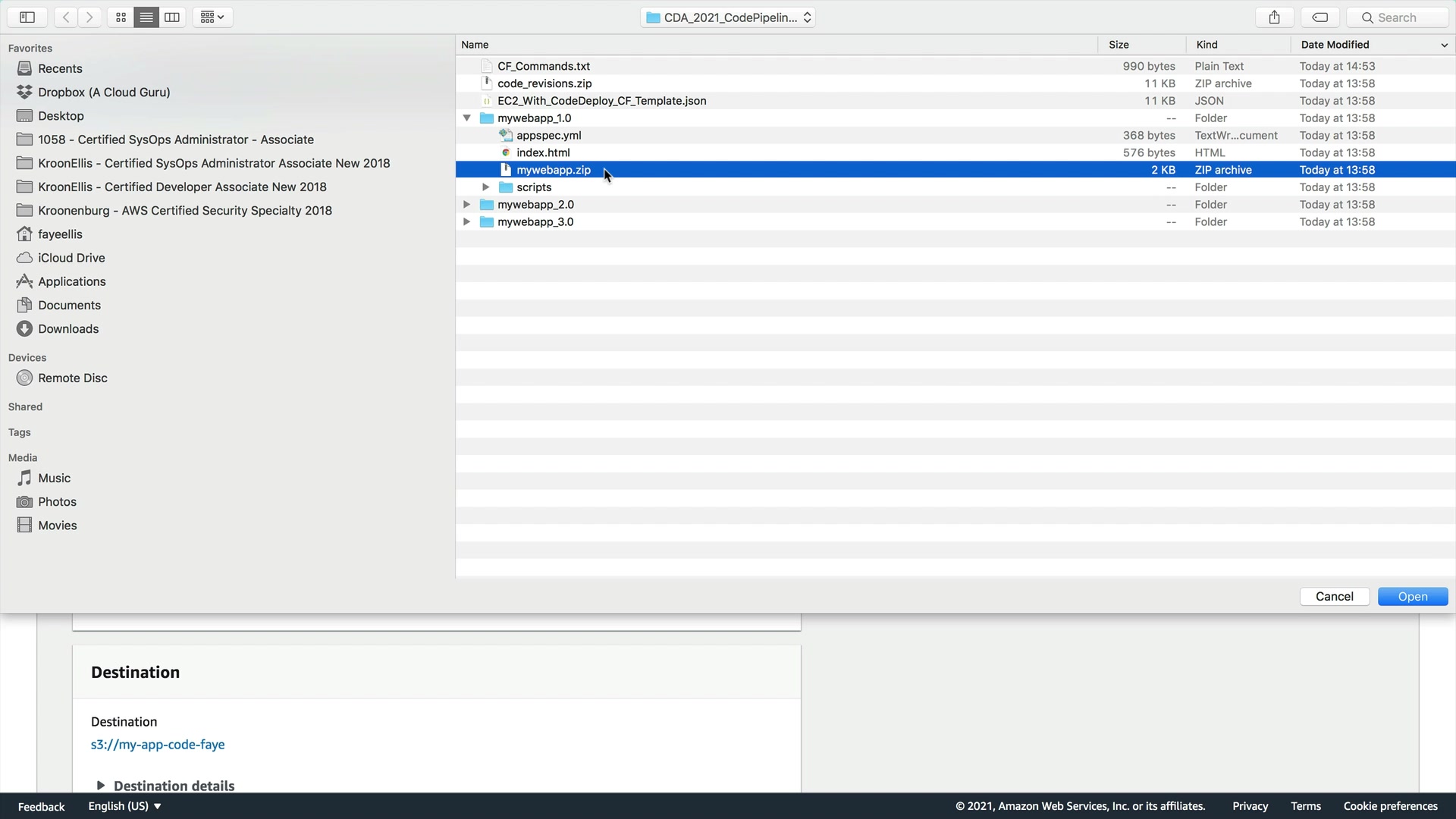
Task: Open Downloads in the sidebar
Action: 68,329
